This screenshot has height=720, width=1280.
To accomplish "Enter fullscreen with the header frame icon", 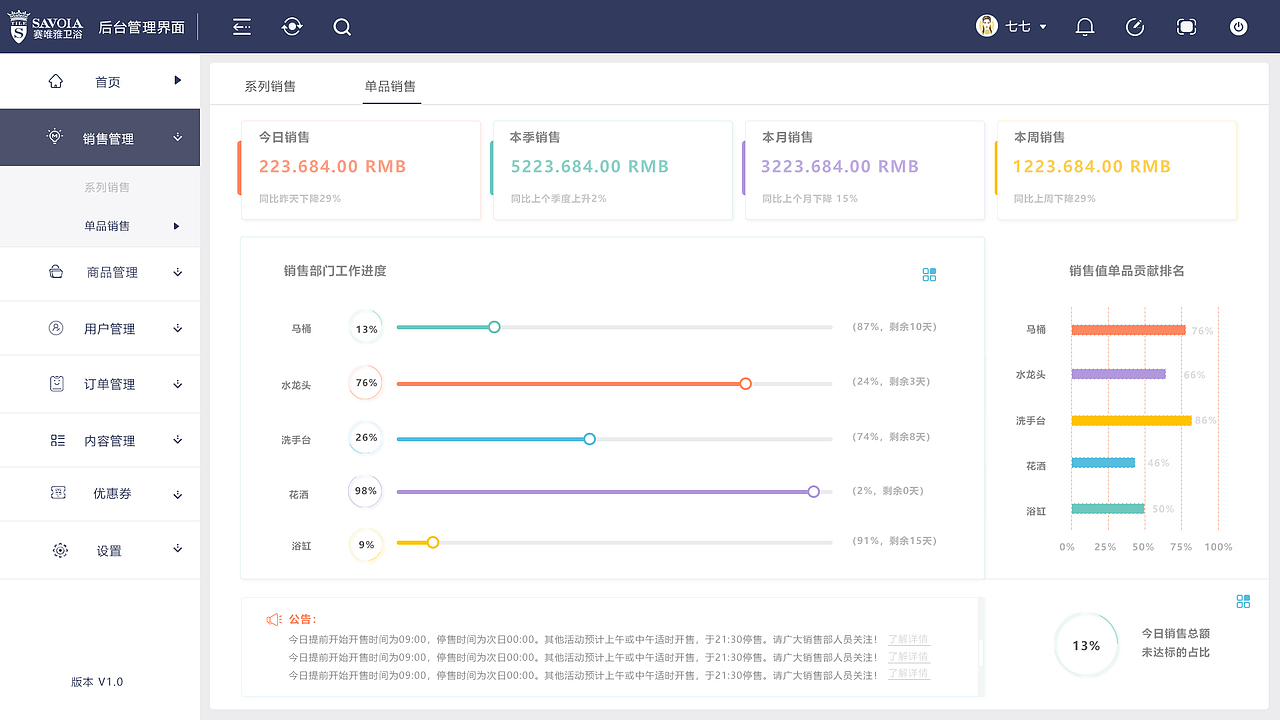I will [1187, 27].
